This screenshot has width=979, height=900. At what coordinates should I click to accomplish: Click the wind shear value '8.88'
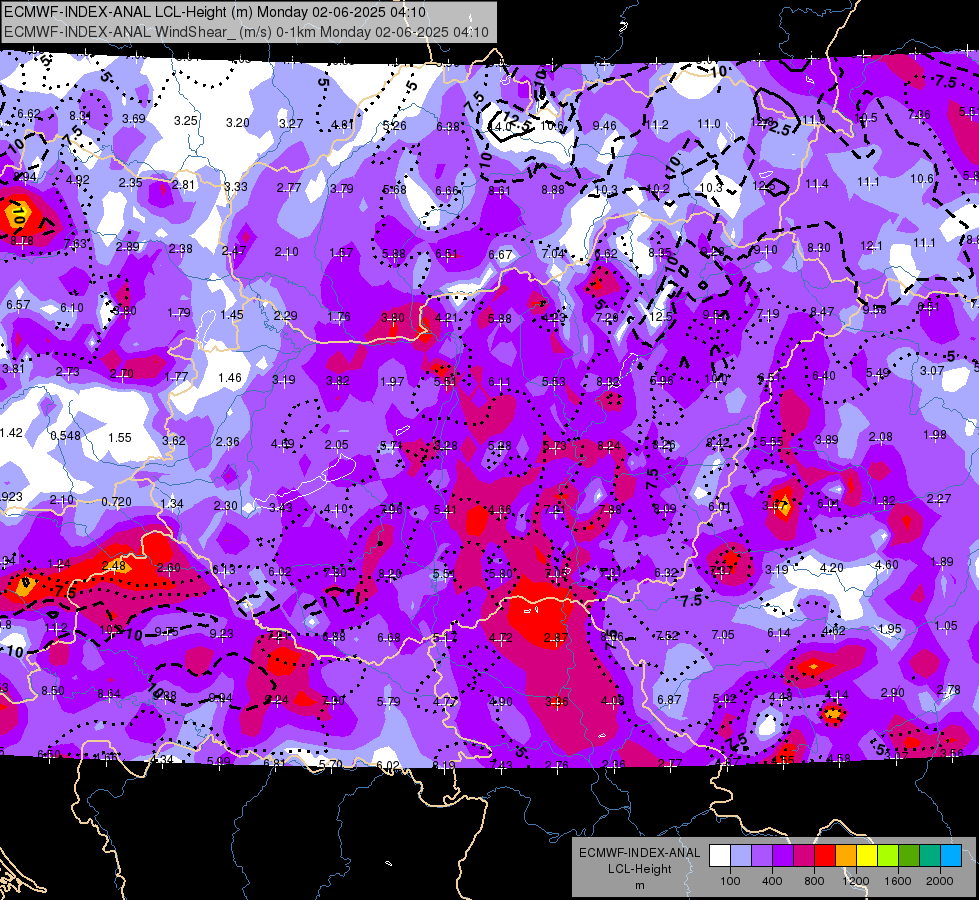[x=553, y=189]
